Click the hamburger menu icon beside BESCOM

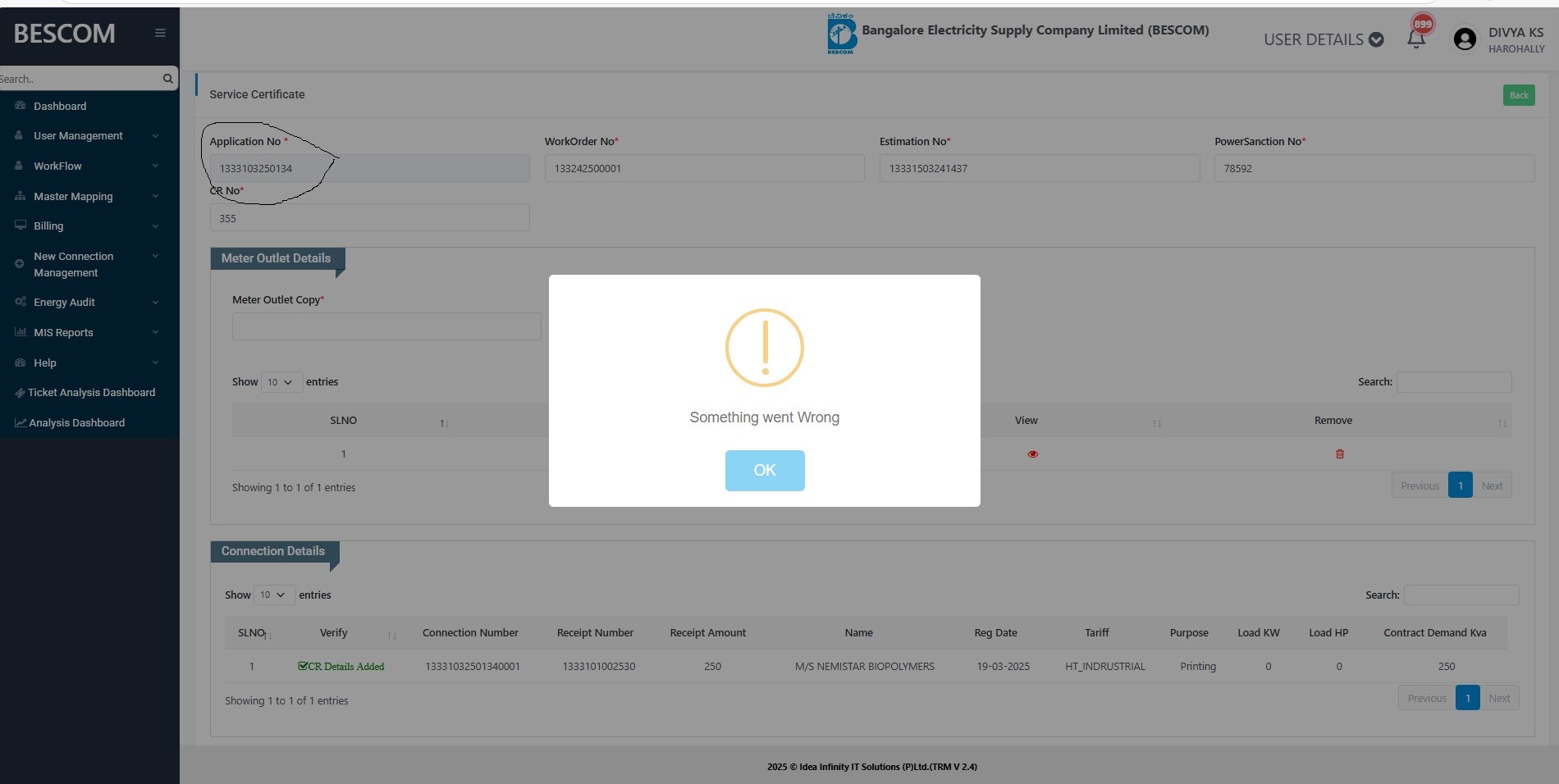[x=160, y=33]
